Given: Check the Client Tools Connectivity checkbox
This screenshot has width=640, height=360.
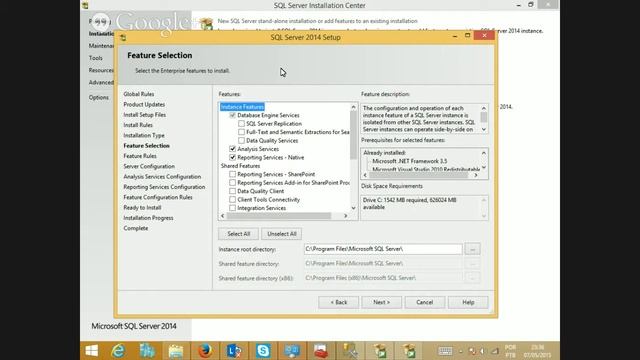Looking at the screenshot, I should pos(233,200).
